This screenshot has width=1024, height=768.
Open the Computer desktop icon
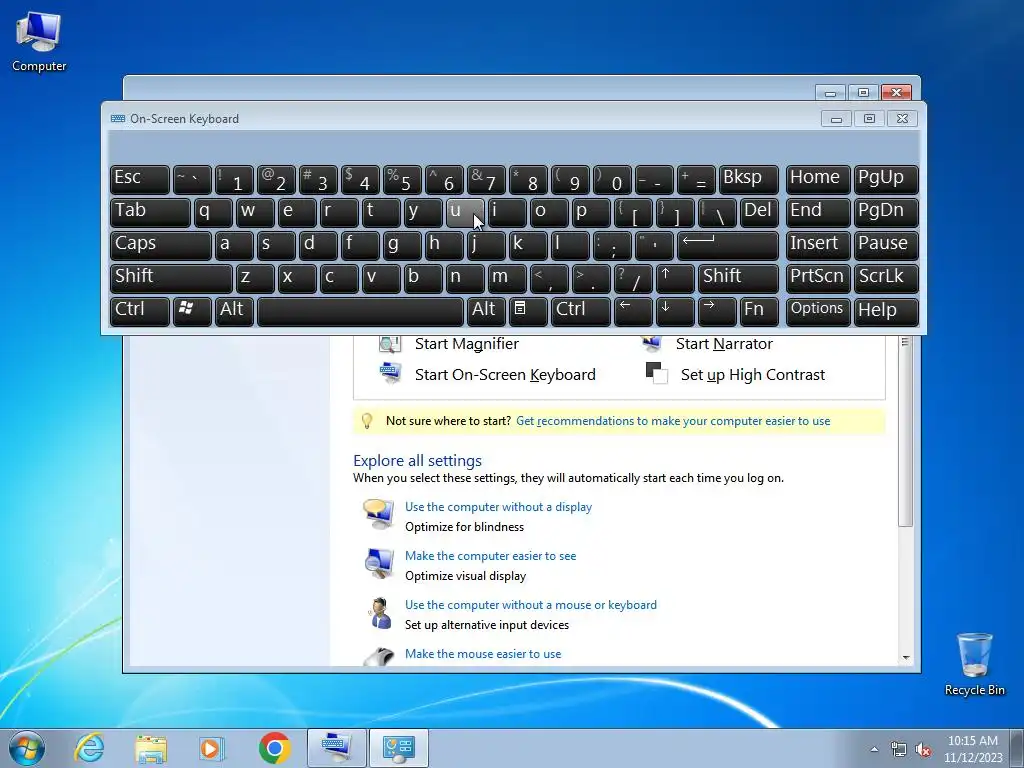coord(39,41)
